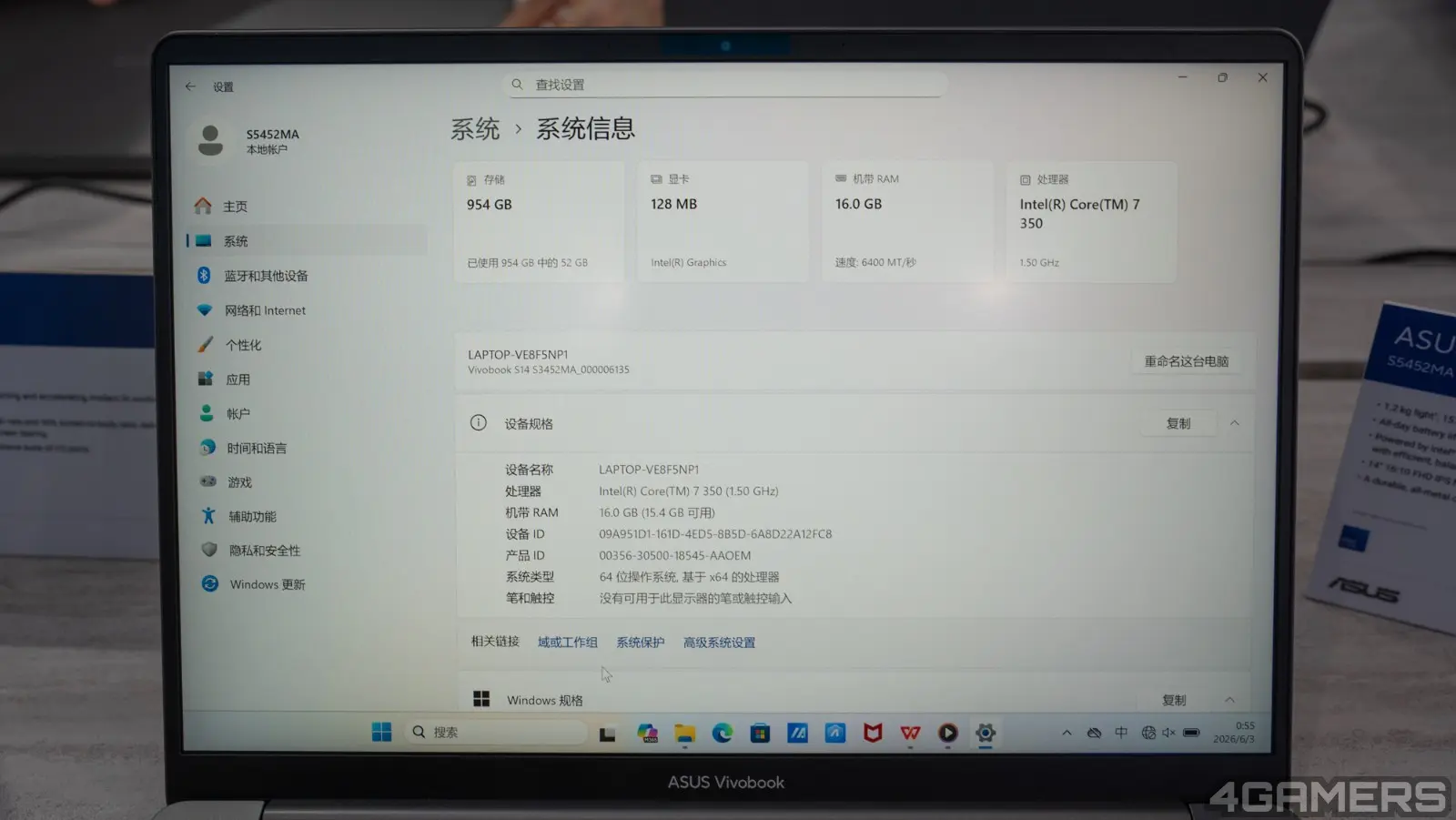
Task: Show hidden system tray icons
Action: pyautogui.click(x=1067, y=733)
